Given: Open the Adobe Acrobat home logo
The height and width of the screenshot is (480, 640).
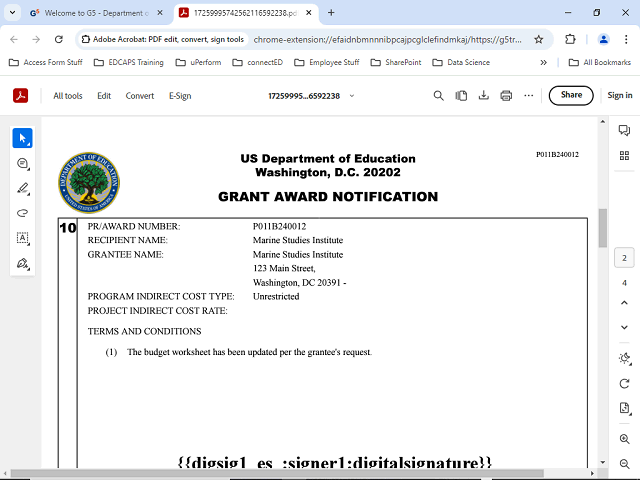Looking at the screenshot, I should pyautogui.click(x=20, y=96).
